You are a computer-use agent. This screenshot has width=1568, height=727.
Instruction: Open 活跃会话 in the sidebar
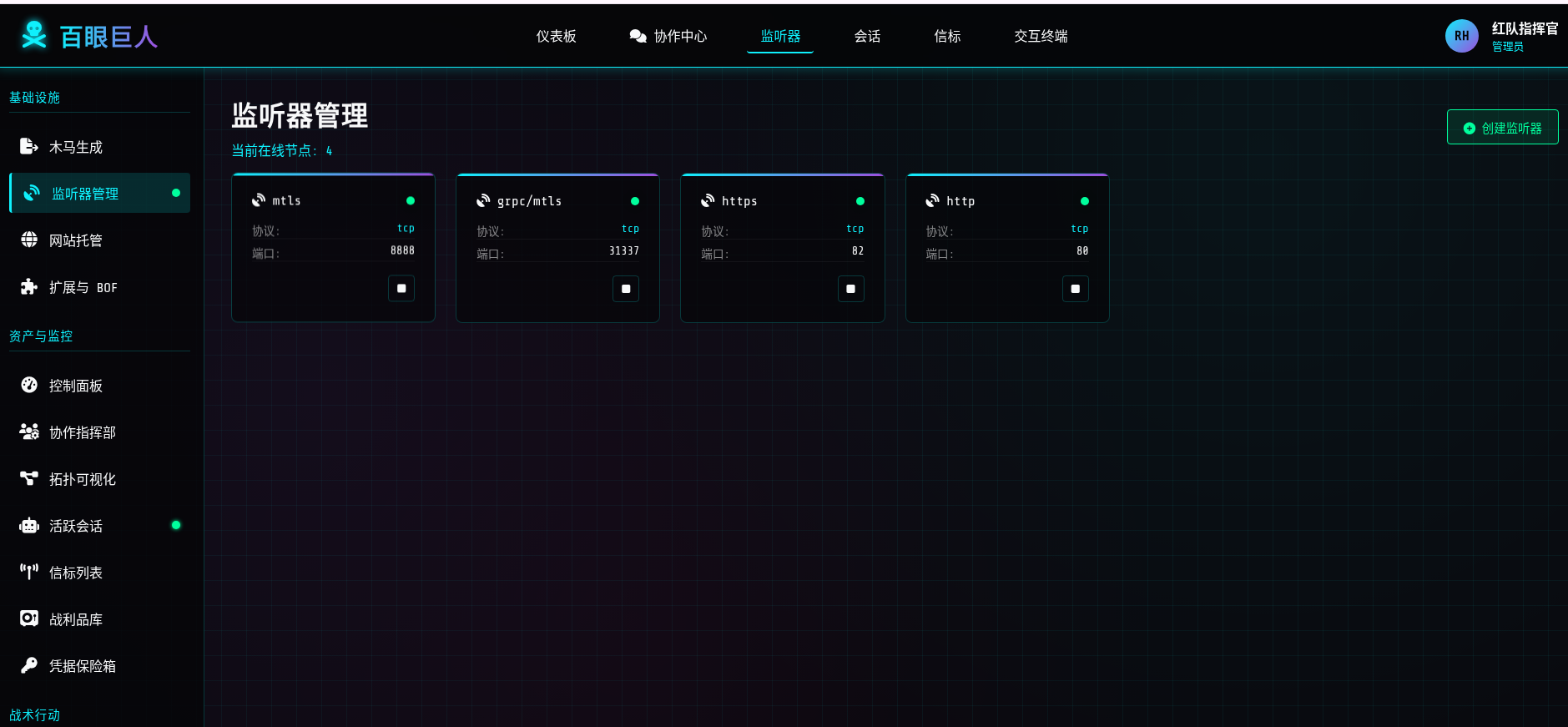click(x=75, y=526)
